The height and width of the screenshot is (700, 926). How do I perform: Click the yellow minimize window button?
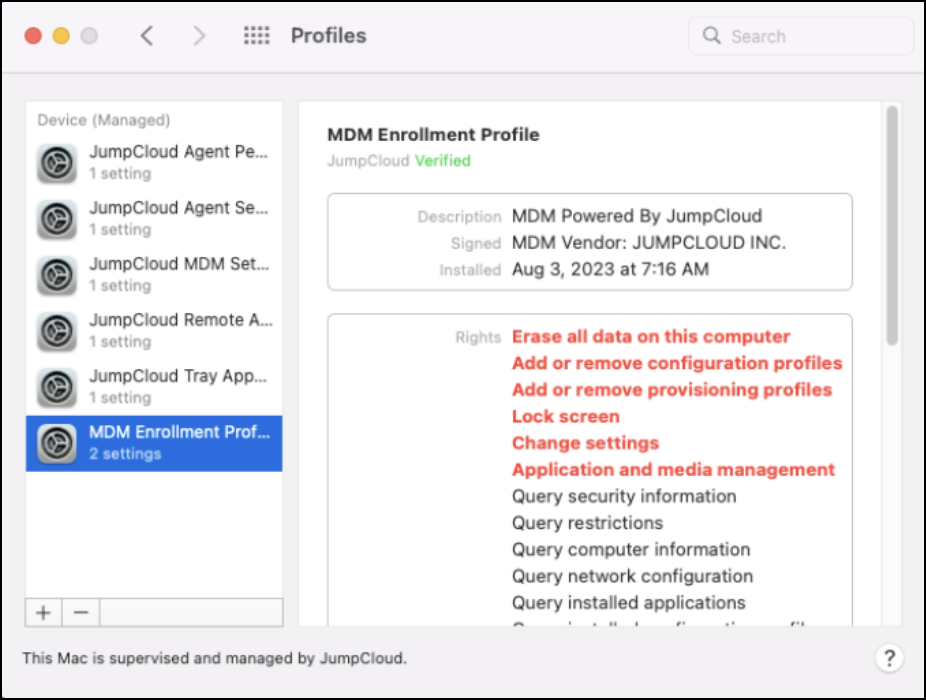tap(61, 36)
